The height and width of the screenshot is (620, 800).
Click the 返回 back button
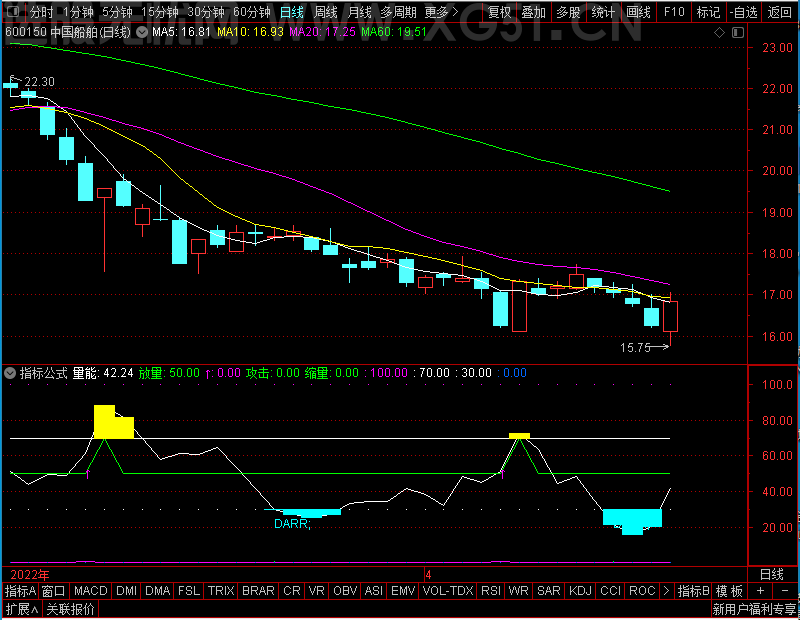pyautogui.click(x=780, y=12)
